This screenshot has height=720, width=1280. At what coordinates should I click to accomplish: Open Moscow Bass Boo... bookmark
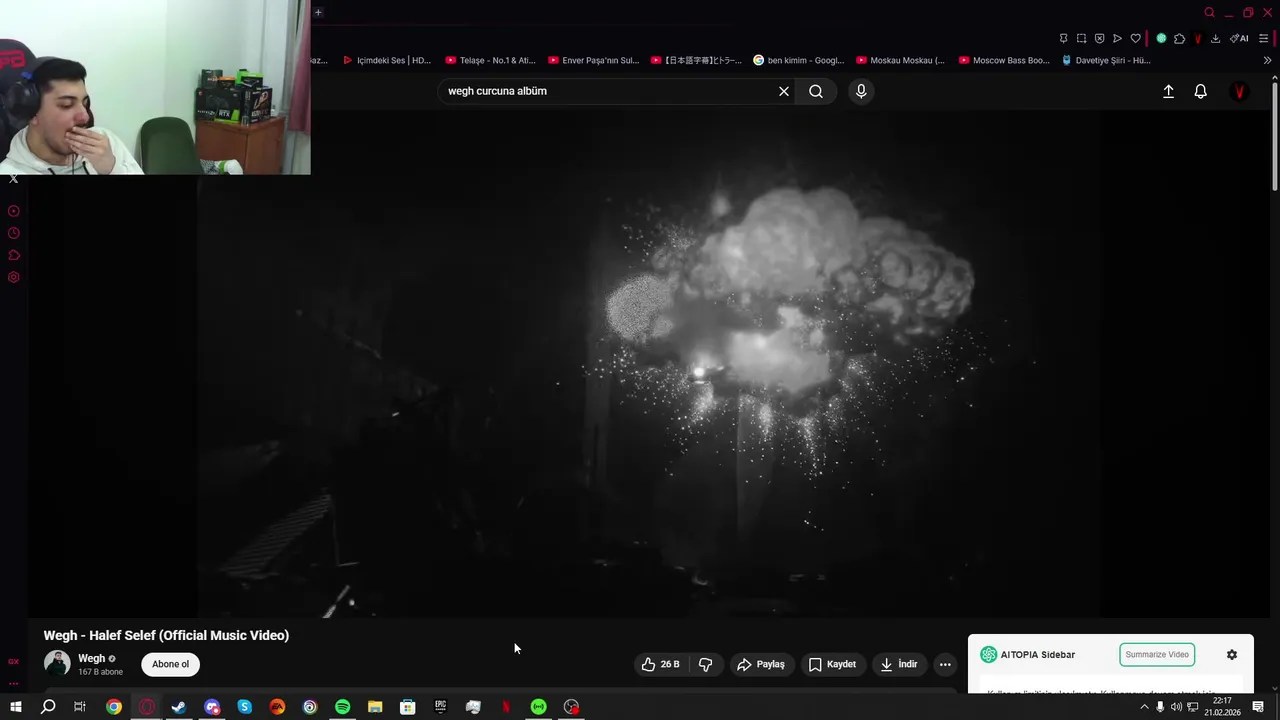pyautogui.click(x=1004, y=60)
